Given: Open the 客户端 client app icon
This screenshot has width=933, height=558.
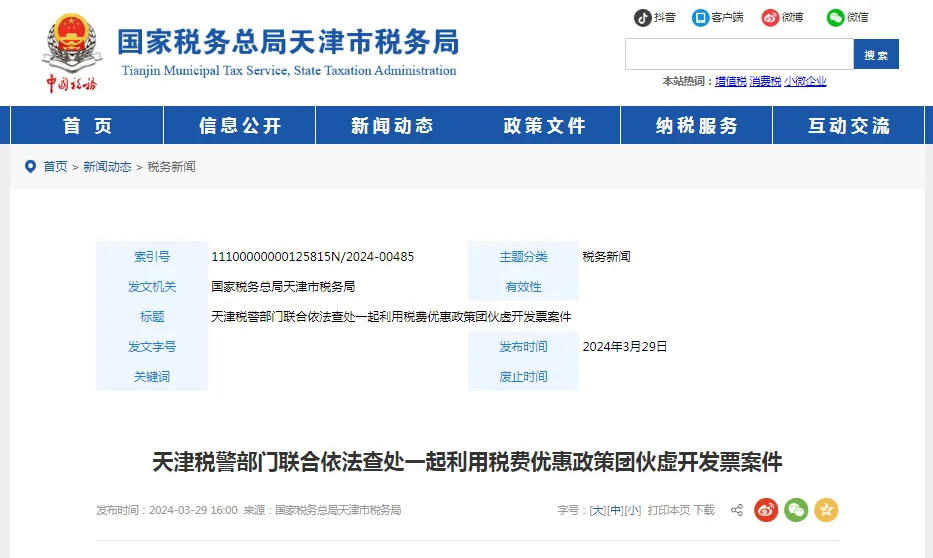Looking at the screenshot, I should [700, 18].
